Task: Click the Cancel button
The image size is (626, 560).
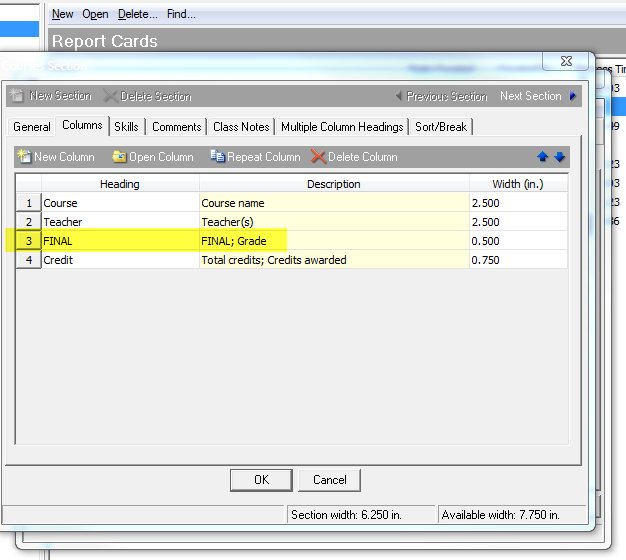Action: [329, 480]
